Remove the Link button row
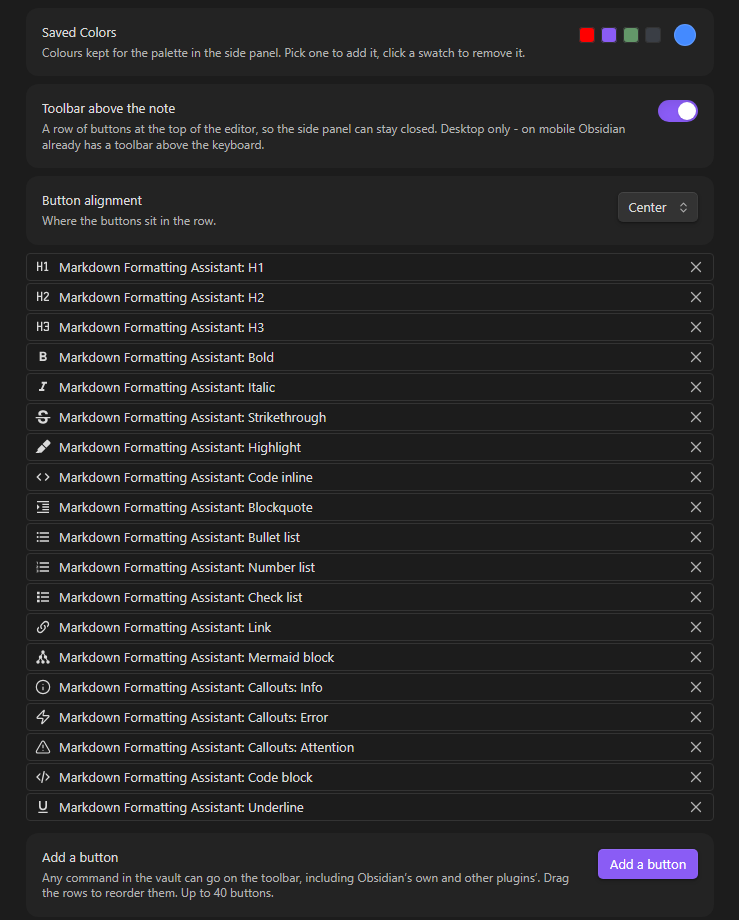Viewport: 739px width, 920px height. pyautogui.click(x=696, y=627)
